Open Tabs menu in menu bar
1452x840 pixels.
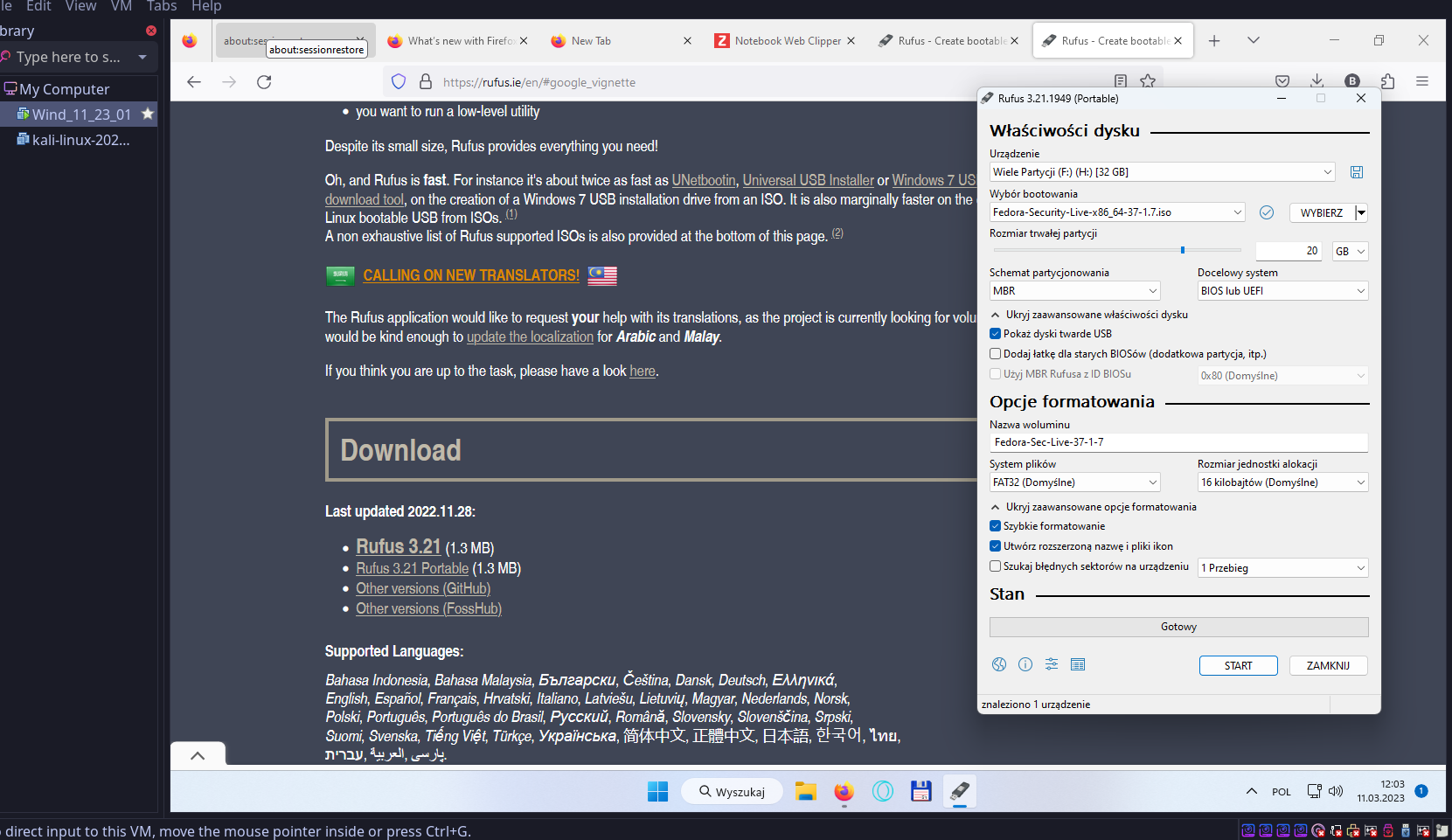(x=162, y=6)
